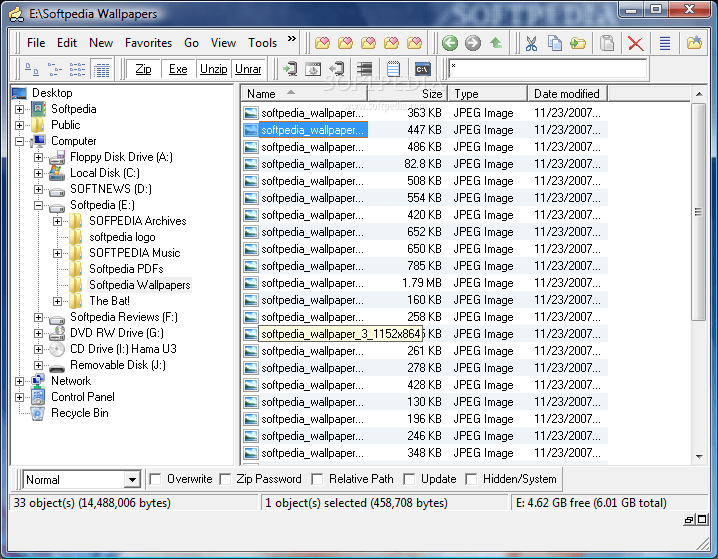Switch to details view

[101, 69]
